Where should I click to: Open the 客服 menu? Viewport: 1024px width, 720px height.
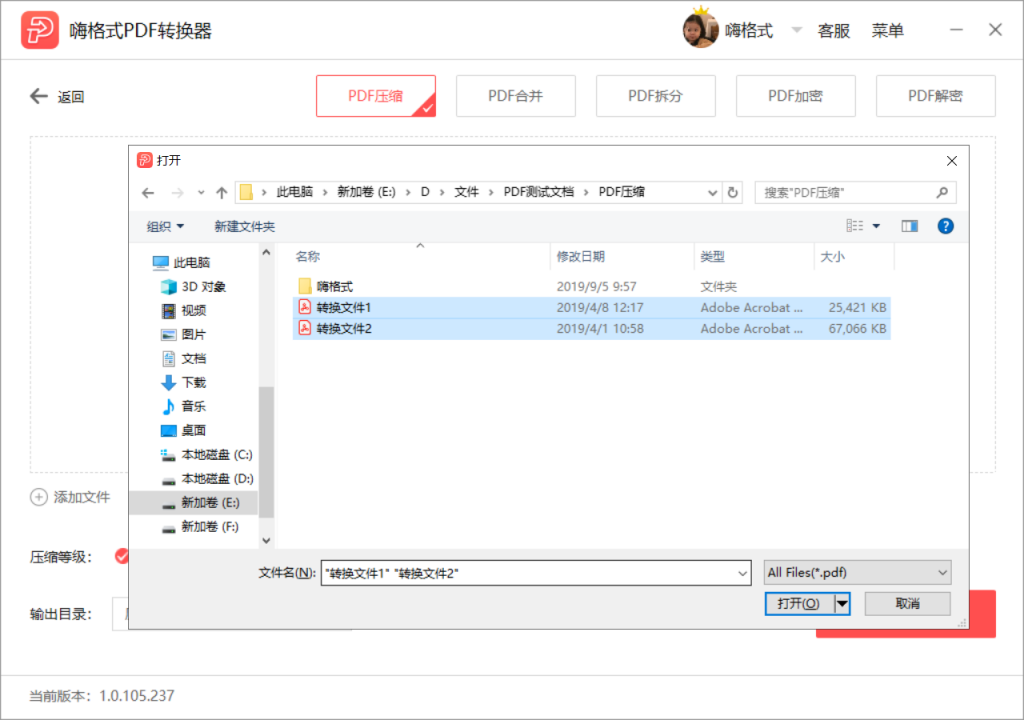tap(833, 31)
